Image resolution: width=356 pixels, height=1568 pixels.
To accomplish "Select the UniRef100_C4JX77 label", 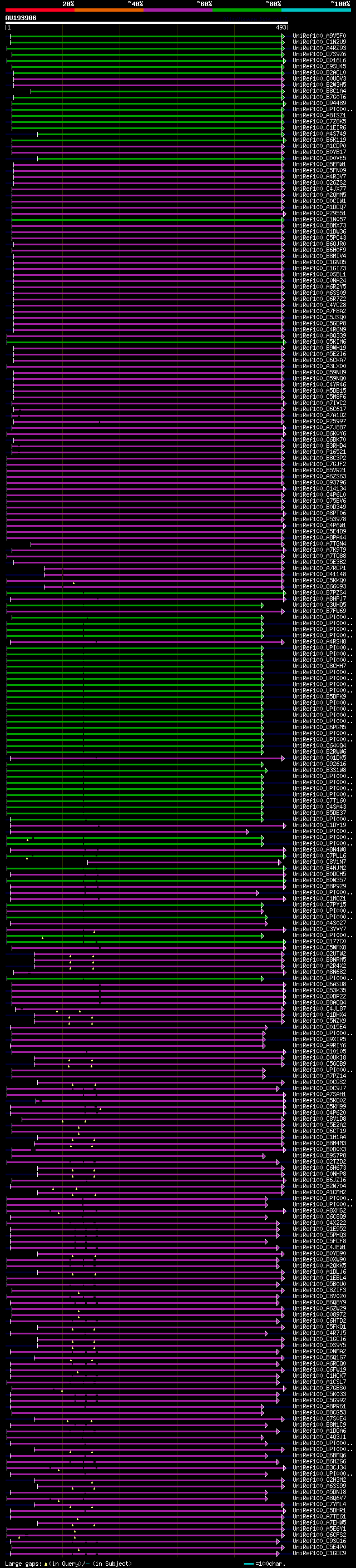I will [x=319, y=189].
